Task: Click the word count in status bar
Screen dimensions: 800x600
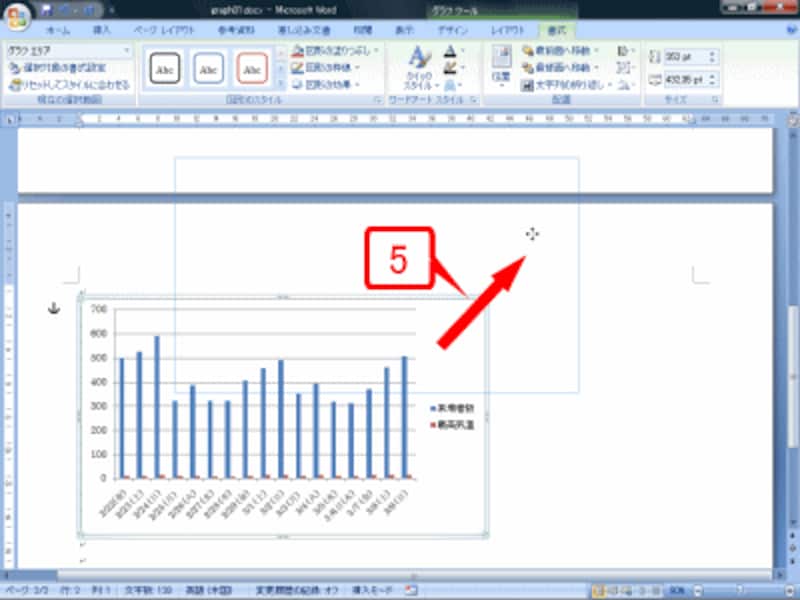Action: click(148, 590)
